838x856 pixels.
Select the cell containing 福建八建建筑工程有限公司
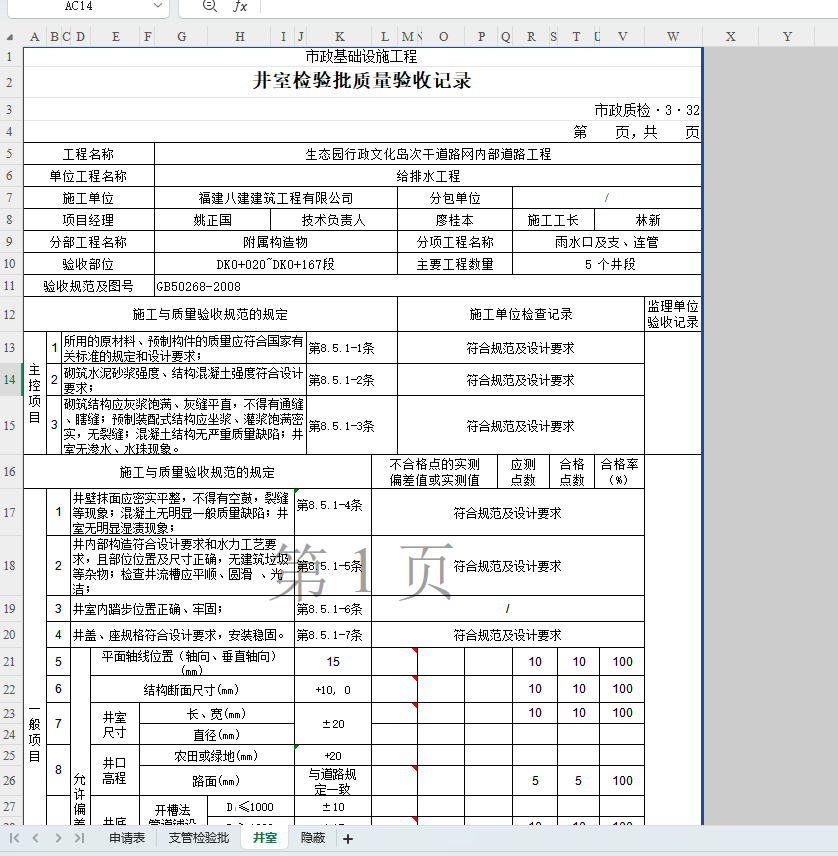click(x=276, y=198)
